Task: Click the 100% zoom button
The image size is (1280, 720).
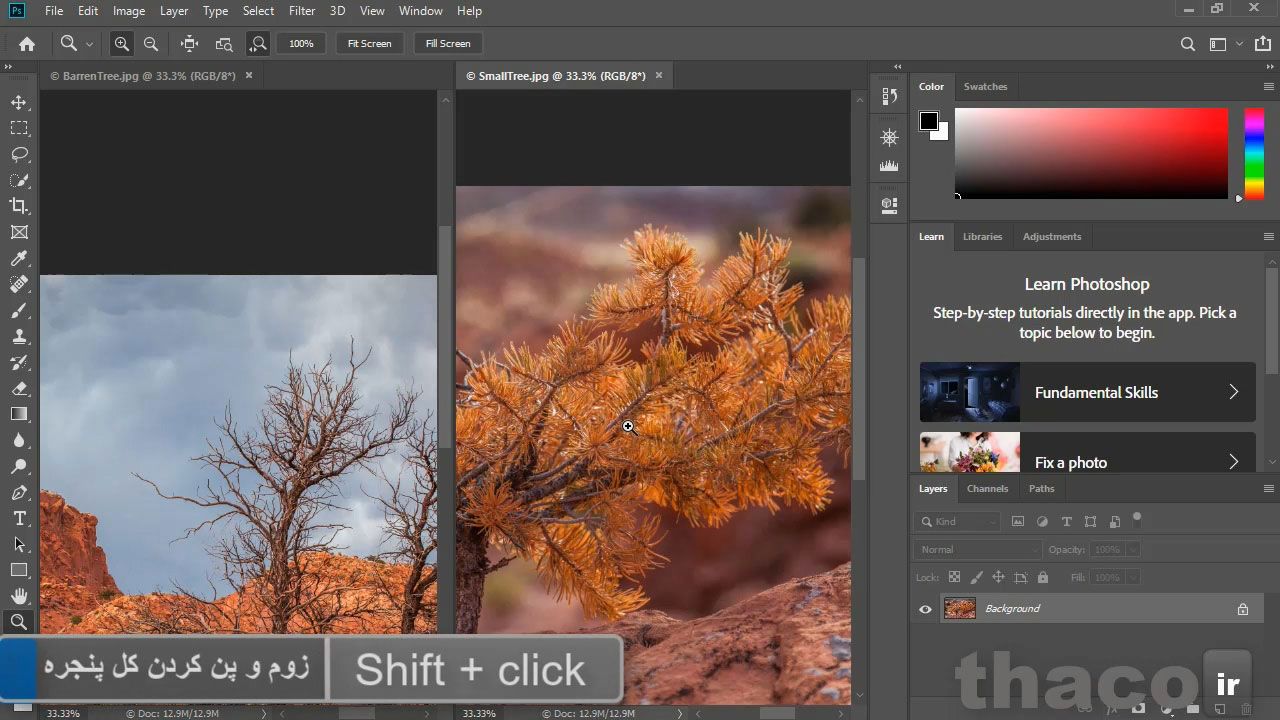Action: (x=301, y=43)
